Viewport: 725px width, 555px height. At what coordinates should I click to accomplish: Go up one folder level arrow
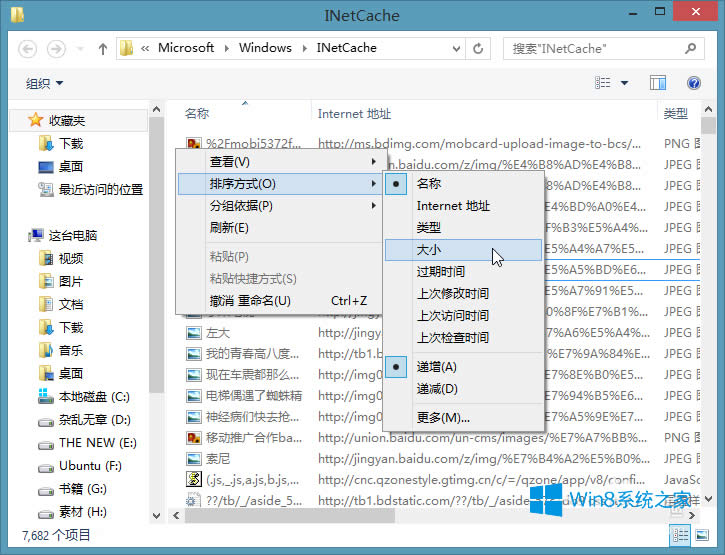click(103, 49)
